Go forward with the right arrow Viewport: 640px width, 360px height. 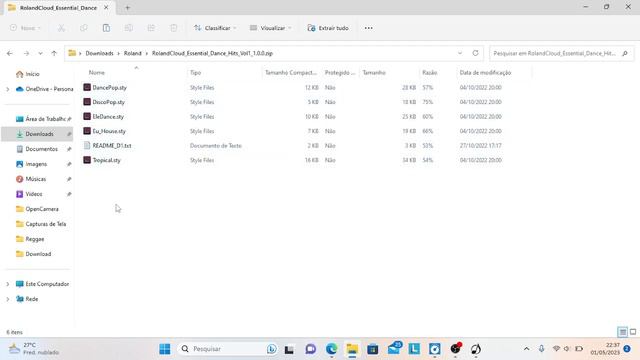pos(26,53)
